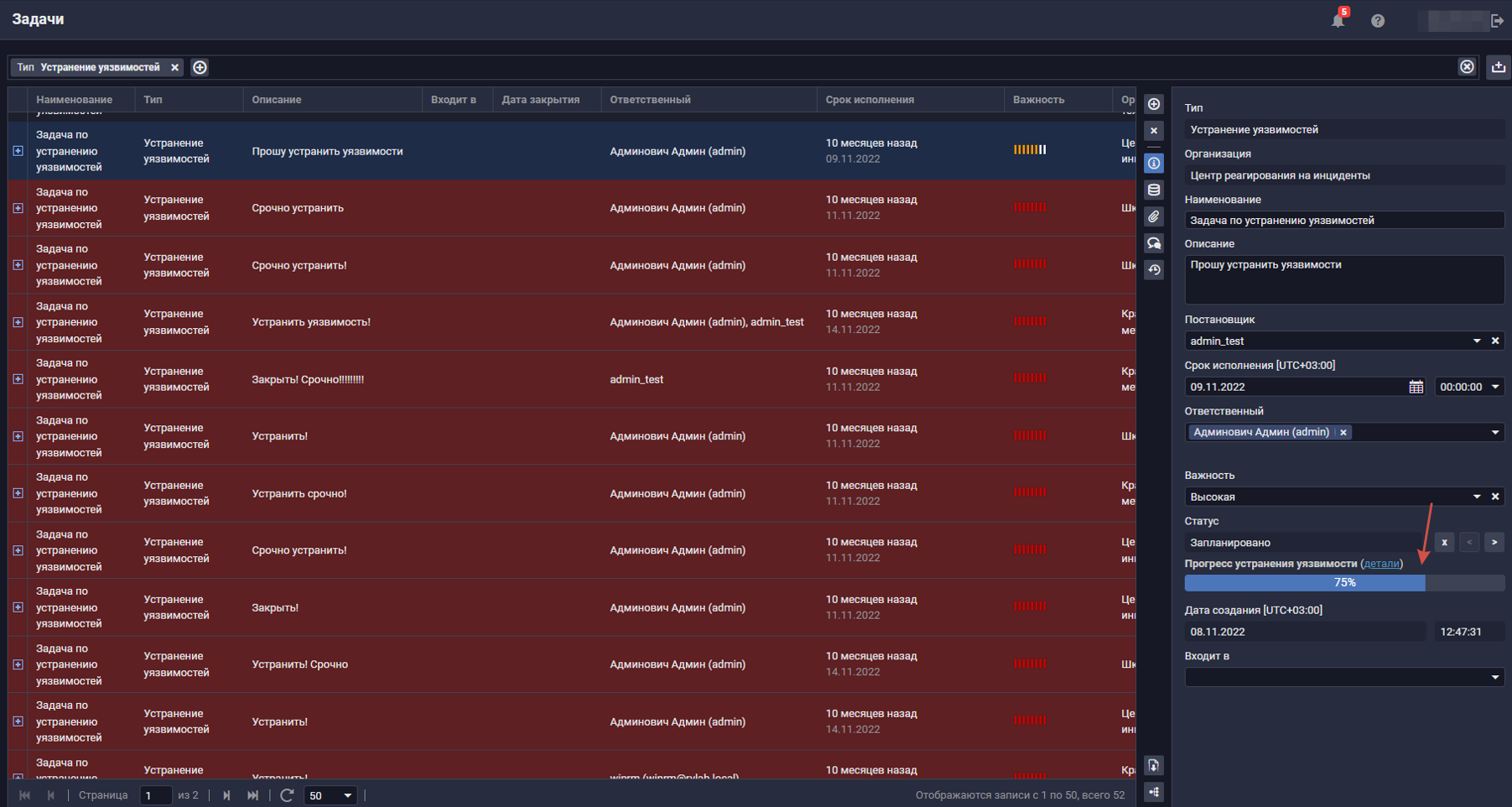Expand the row described 'Устранить! Срочно'
This screenshot has width=1512, height=807.
(18, 664)
